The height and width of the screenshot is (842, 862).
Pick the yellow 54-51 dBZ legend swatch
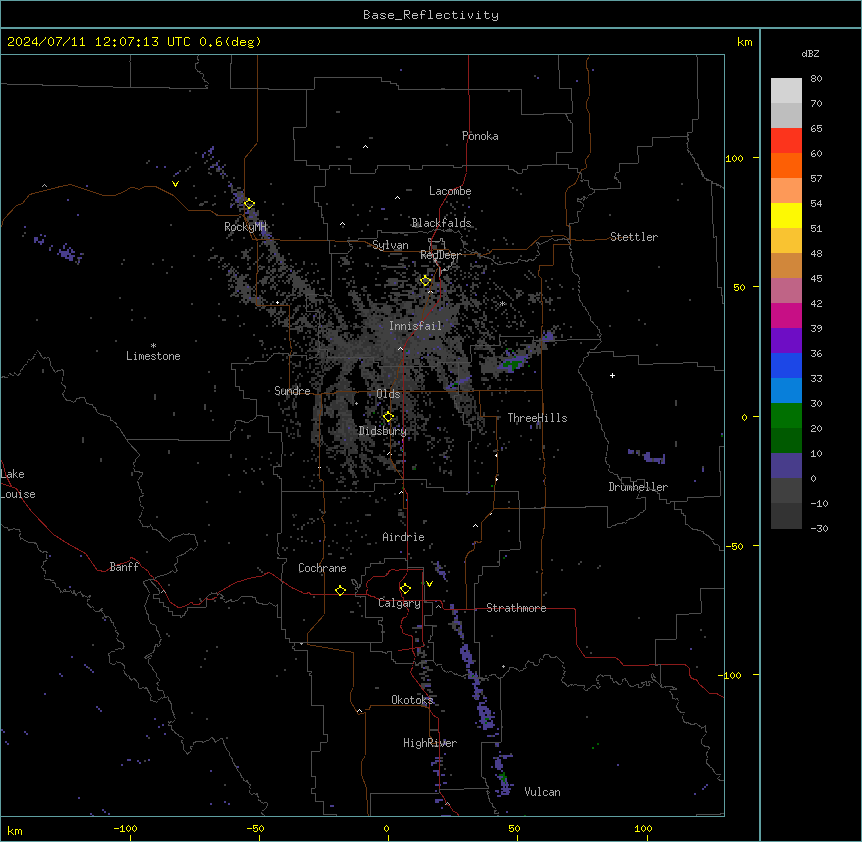coord(786,215)
